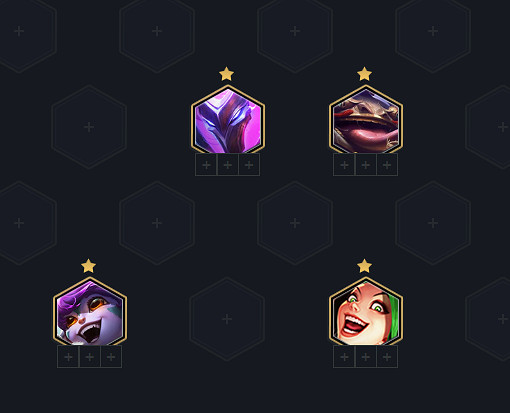Select the purple masked champion hex
The width and height of the screenshot is (510, 413).
pyautogui.click(x=228, y=119)
